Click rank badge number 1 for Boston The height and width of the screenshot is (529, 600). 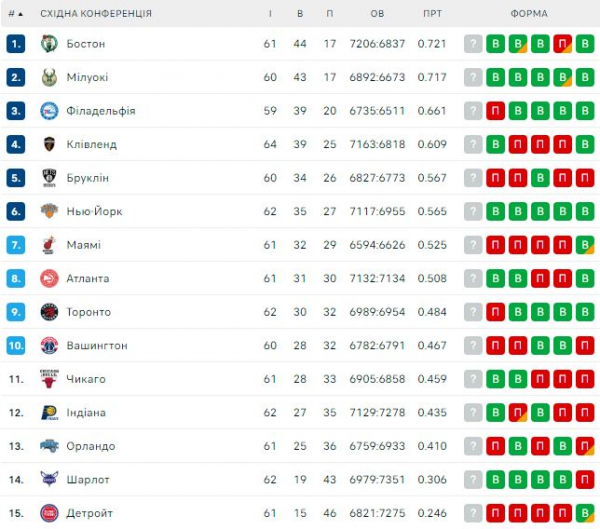(x=15, y=44)
